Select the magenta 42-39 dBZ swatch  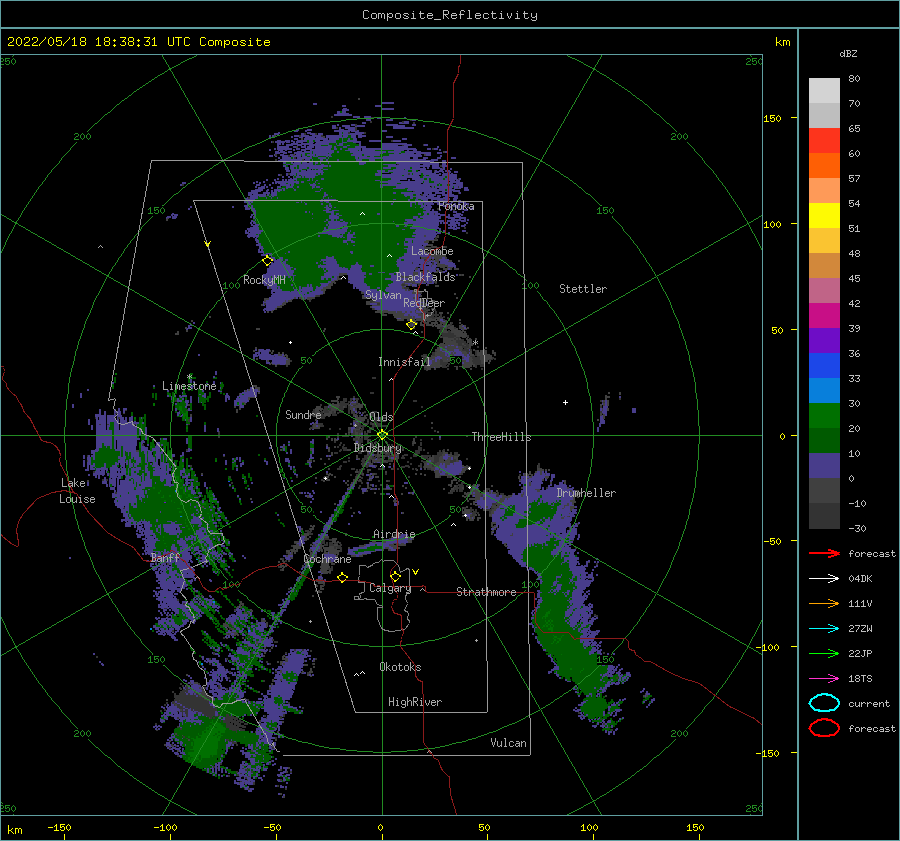(824, 316)
